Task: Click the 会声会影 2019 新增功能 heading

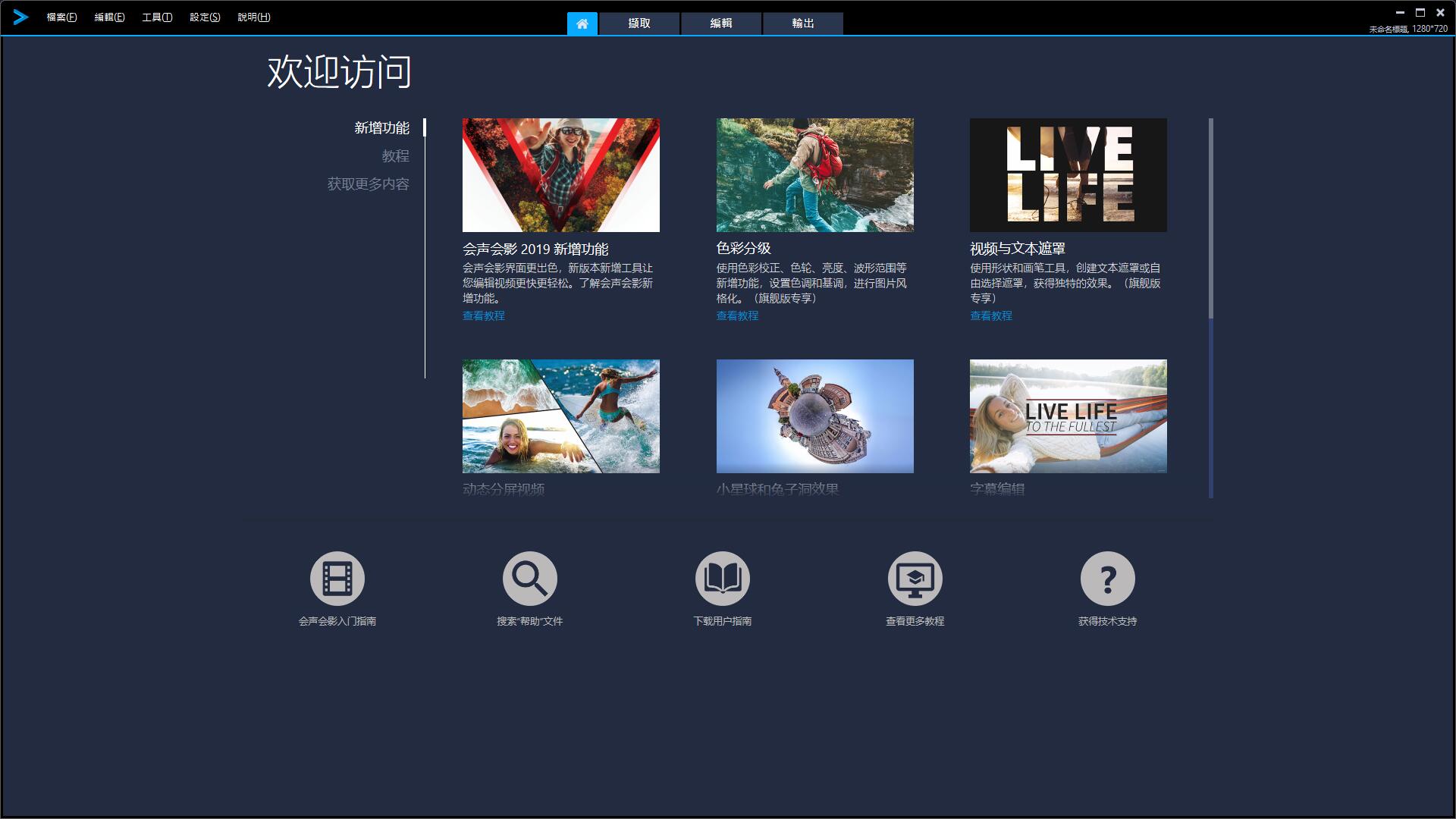Action: (x=535, y=249)
